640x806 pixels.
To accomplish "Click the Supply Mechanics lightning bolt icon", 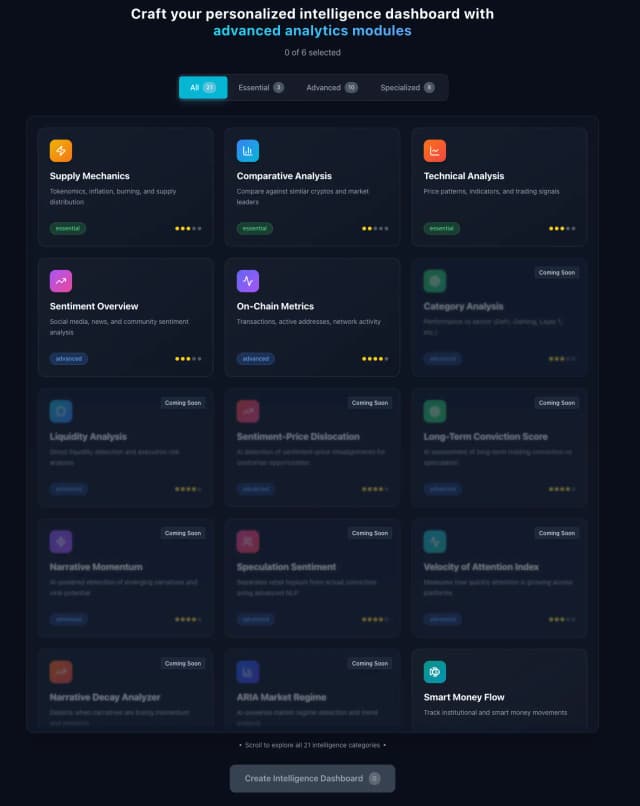I will [61, 151].
